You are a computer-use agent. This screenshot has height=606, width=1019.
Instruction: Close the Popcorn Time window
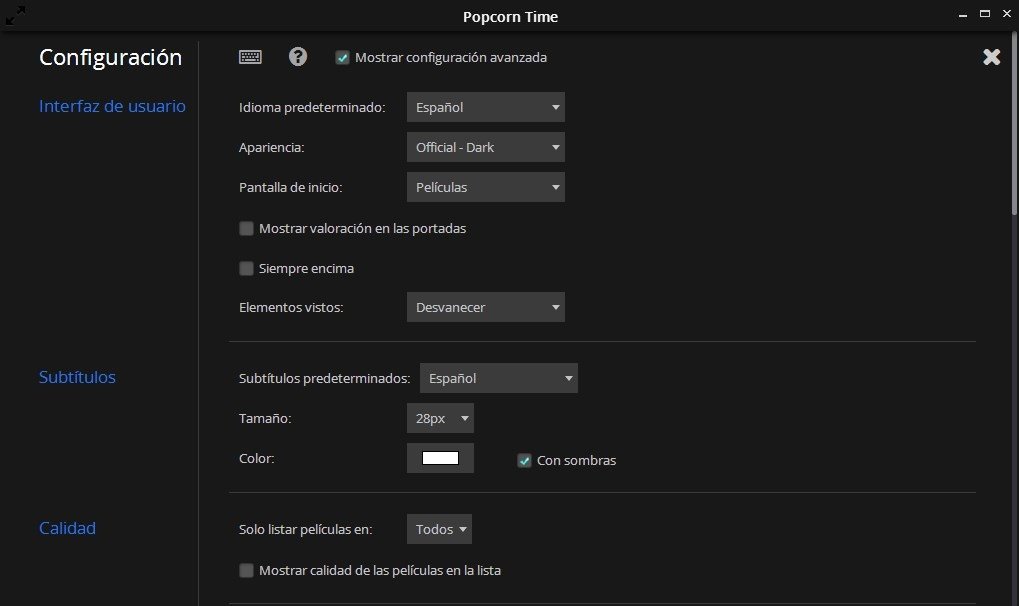[1007, 14]
